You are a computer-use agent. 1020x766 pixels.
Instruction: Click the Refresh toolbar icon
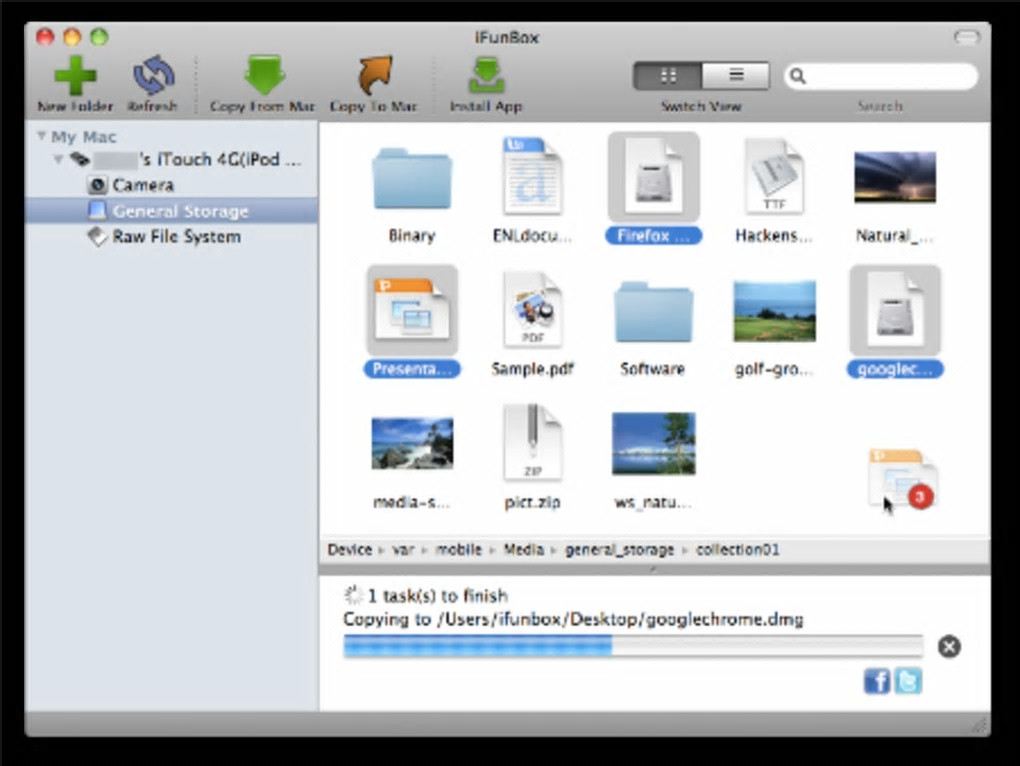154,75
